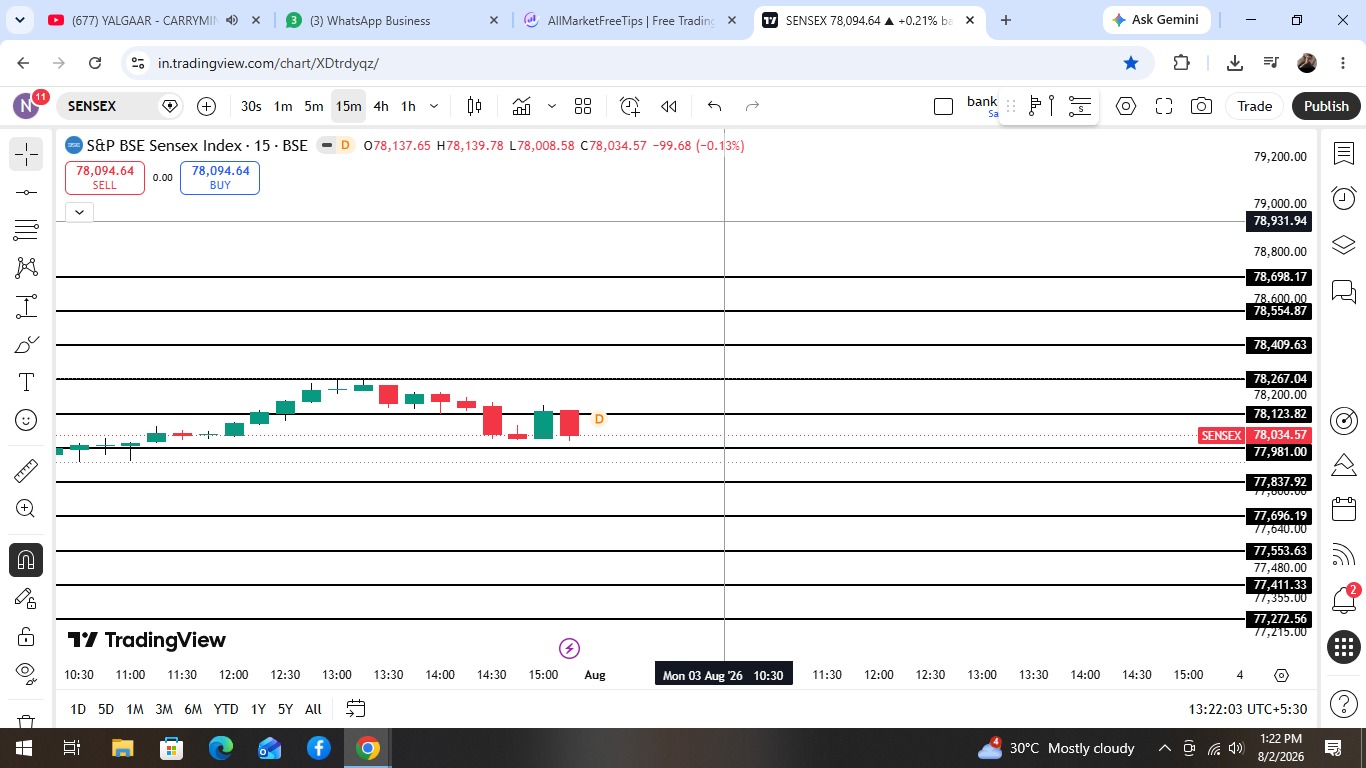
Task: Set the YTD date range
Action: click(x=226, y=709)
